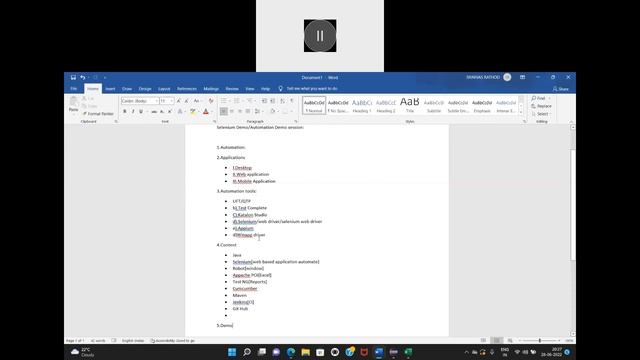This screenshot has height=360, width=640.
Task: Click the Paste clipboard icon
Action: 73,101
